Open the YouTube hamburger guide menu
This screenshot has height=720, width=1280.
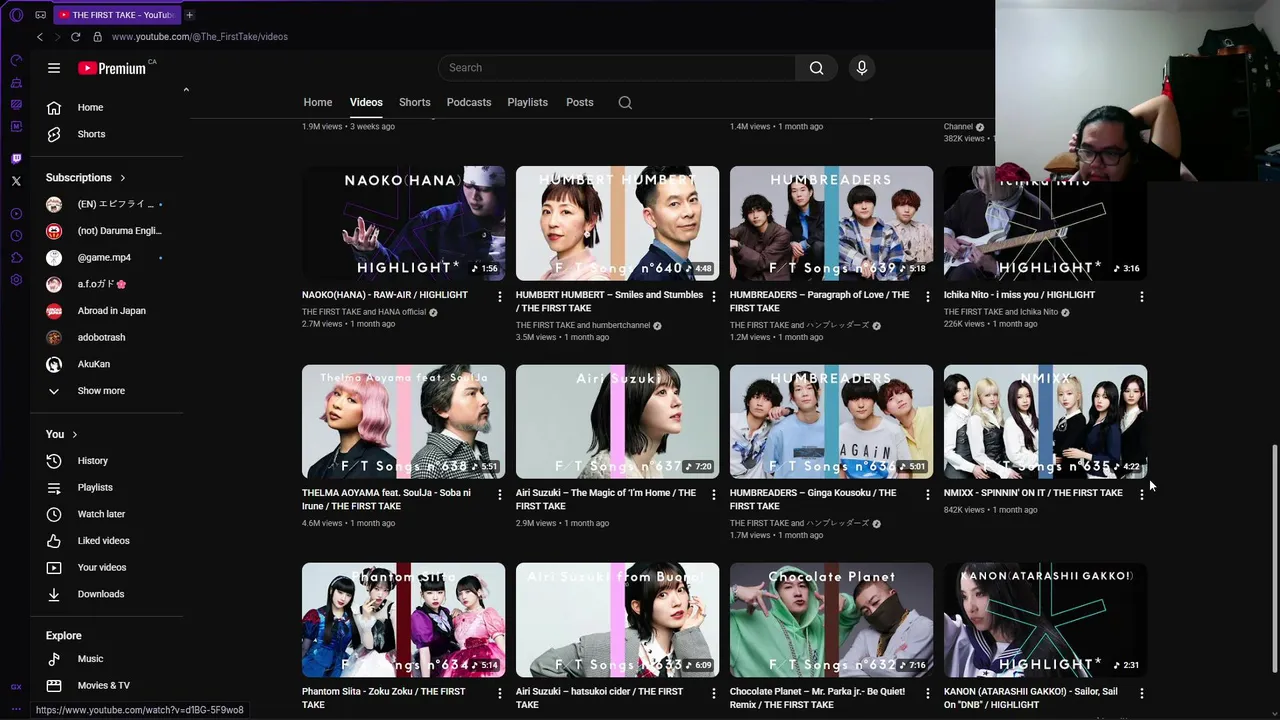(54, 68)
